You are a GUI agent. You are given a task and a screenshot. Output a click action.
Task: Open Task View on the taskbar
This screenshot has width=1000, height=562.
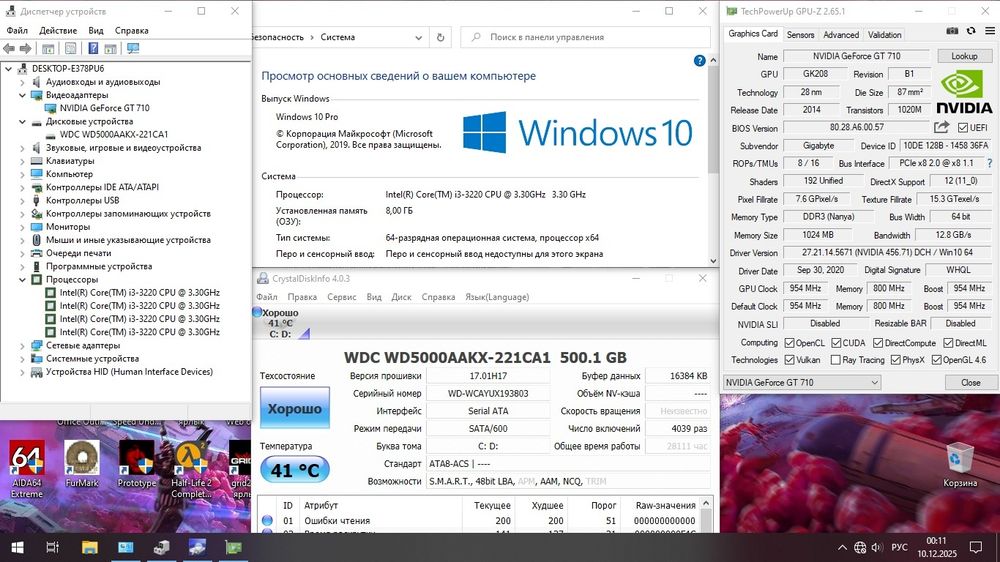coord(53,547)
